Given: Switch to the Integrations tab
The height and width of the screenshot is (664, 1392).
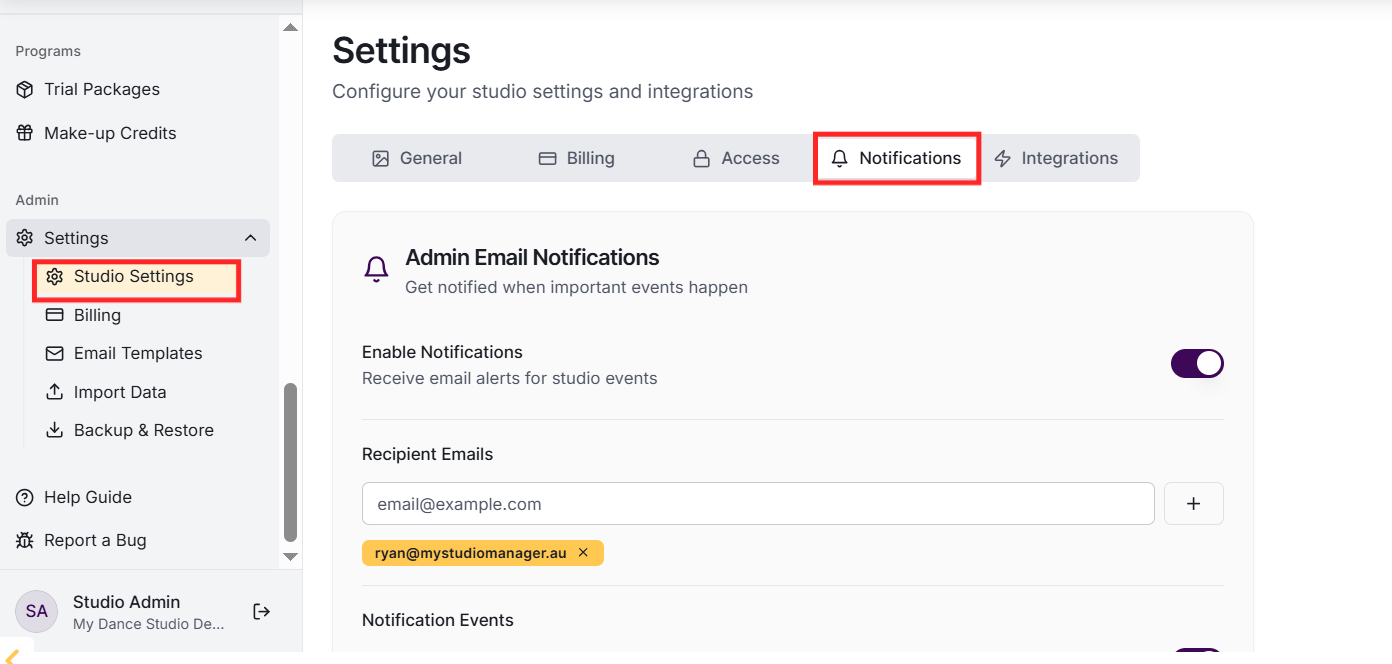Looking at the screenshot, I should point(1056,158).
